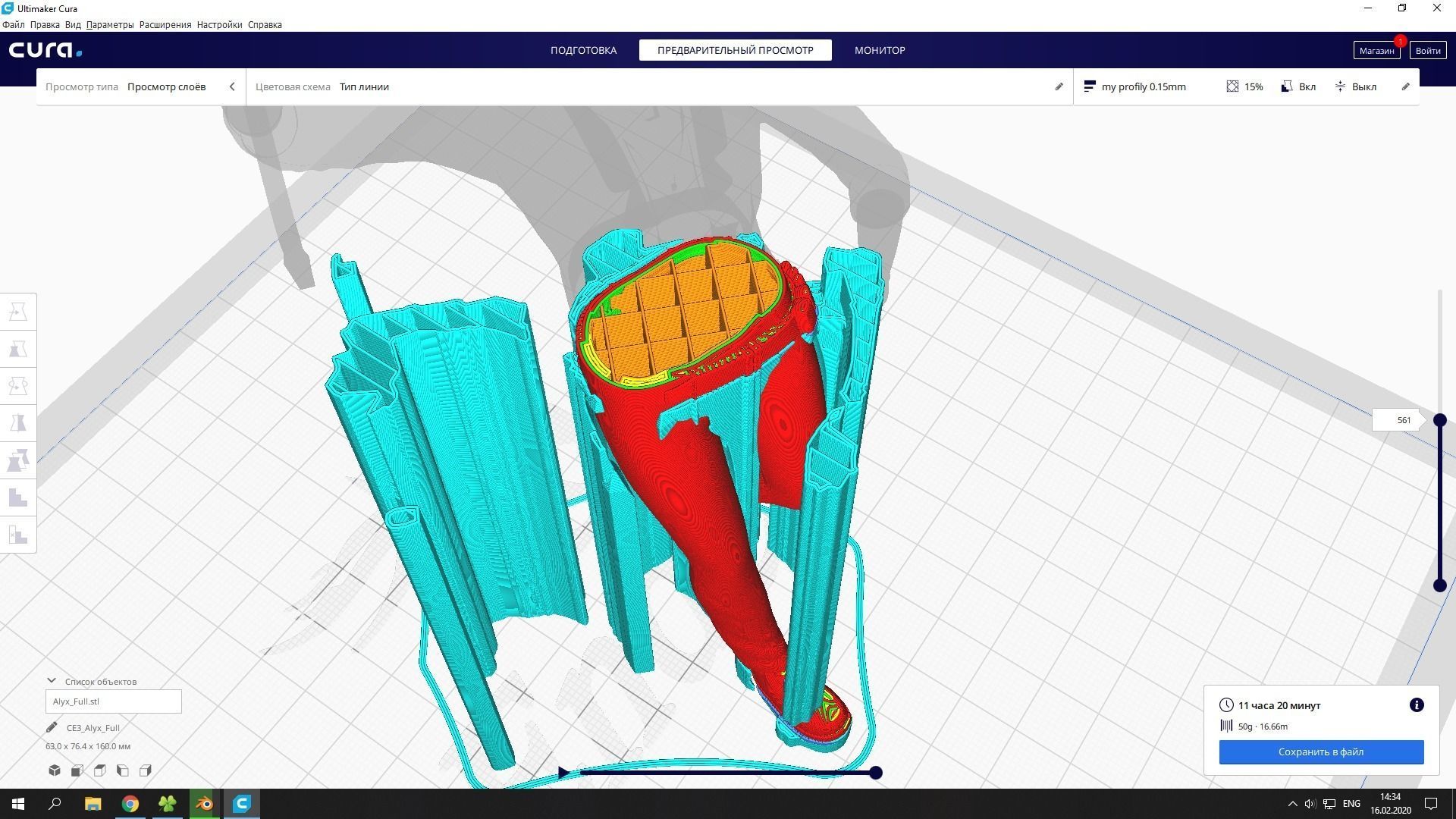Select the Move tool in left toolbar
This screenshot has width=1456, height=819.
pos(18,312)
